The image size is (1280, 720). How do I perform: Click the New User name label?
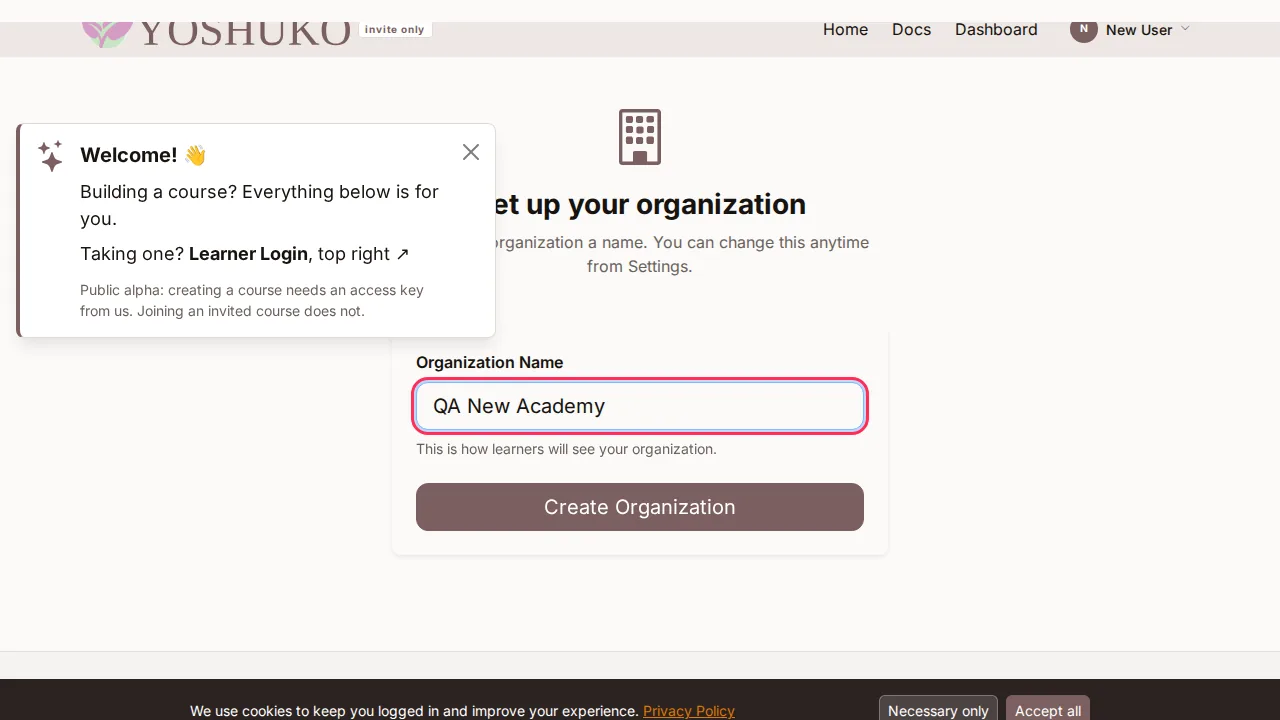pyautogui.click(x=1139, y=30)
